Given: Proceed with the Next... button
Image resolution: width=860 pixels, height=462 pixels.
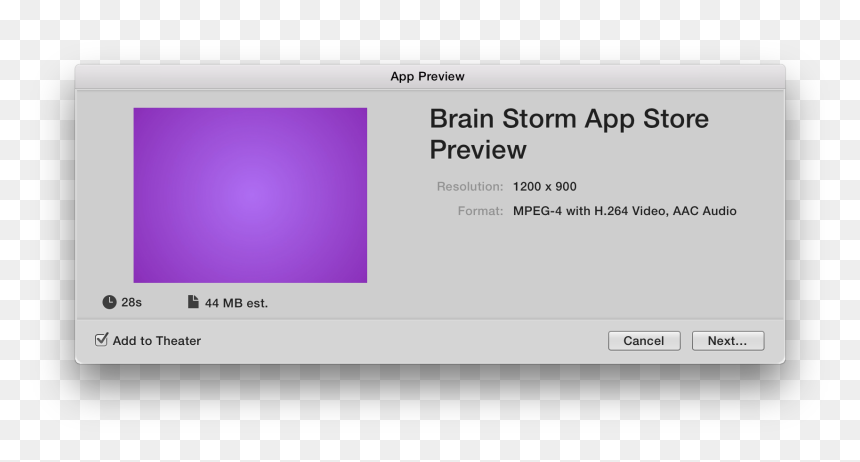Looking at the screenshot, I should [x=728, y=341].
